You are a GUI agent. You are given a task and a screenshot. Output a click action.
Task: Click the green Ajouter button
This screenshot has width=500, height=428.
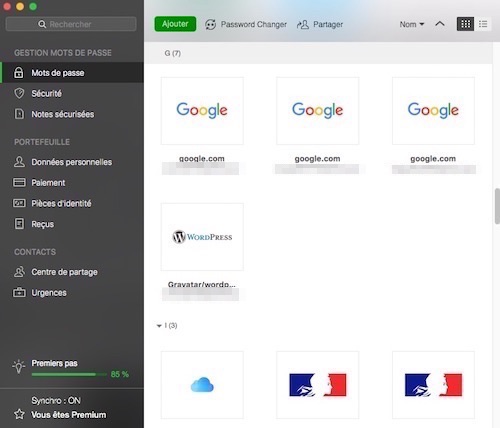[x=175, y=24]
